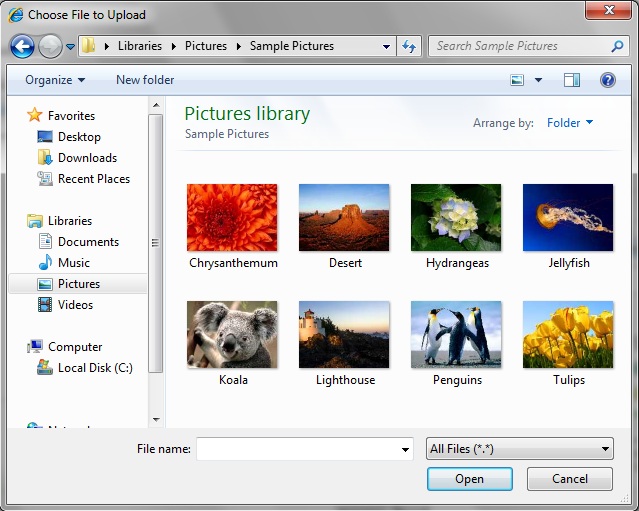Click the Local Disk drive icon
639x511 pixels.
[x=45, y=368]
